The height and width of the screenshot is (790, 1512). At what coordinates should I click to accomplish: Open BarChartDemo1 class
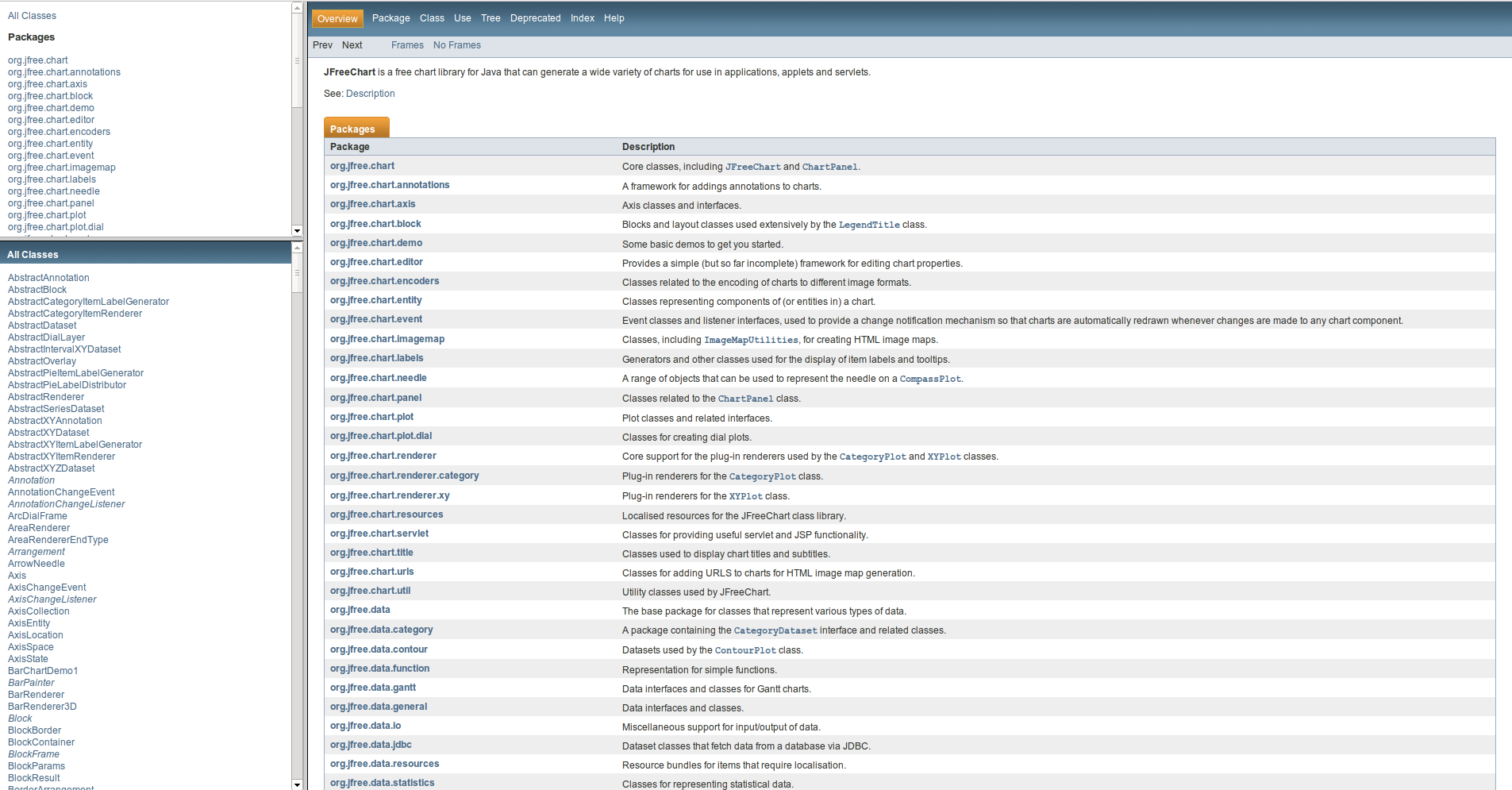pyautogui.click(x=43, y=671)
